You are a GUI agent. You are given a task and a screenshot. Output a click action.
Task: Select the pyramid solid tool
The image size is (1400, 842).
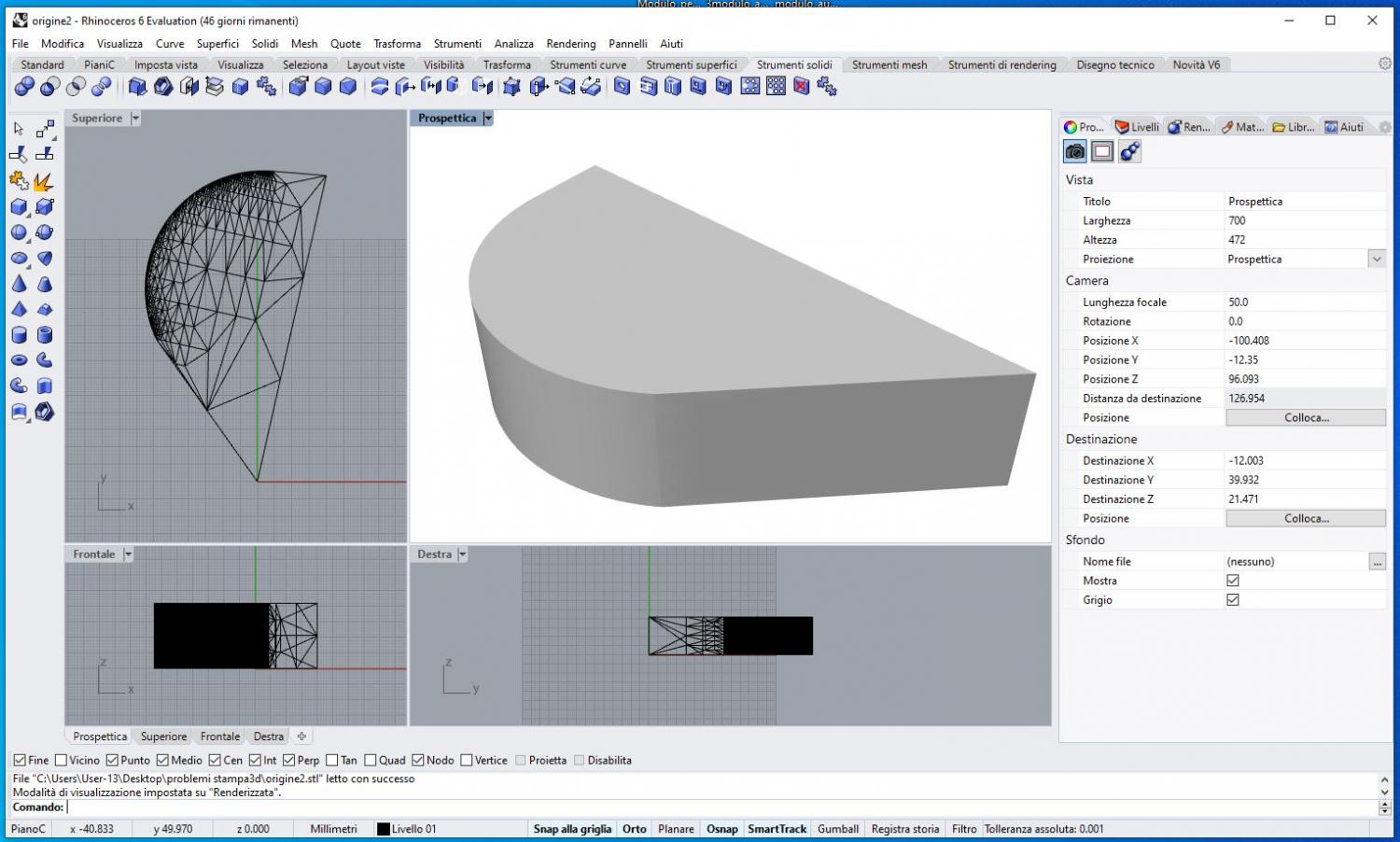tap(19, 309)
